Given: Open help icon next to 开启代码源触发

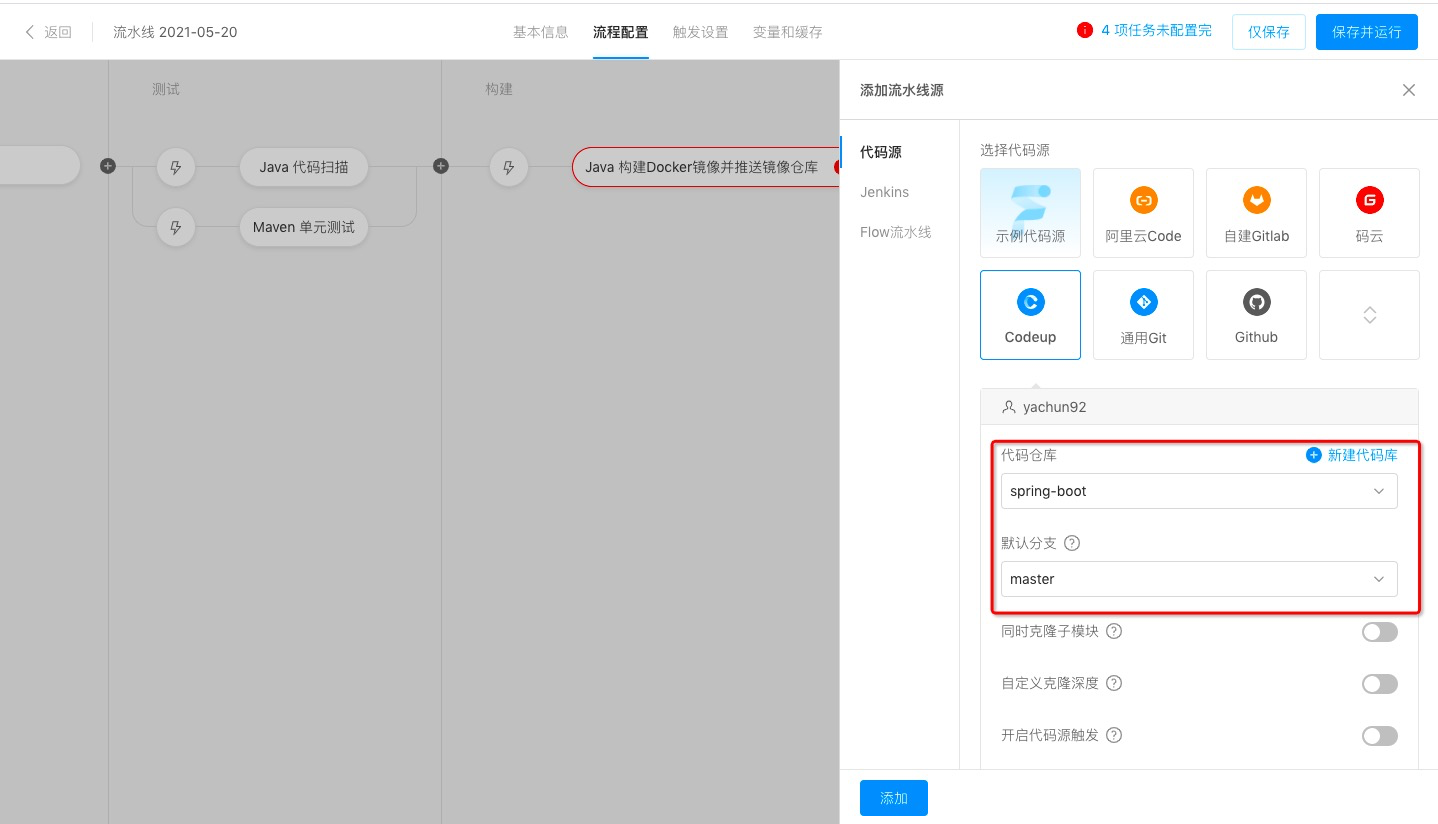Looking at the screenshot, I should [x=1114, y=735].
